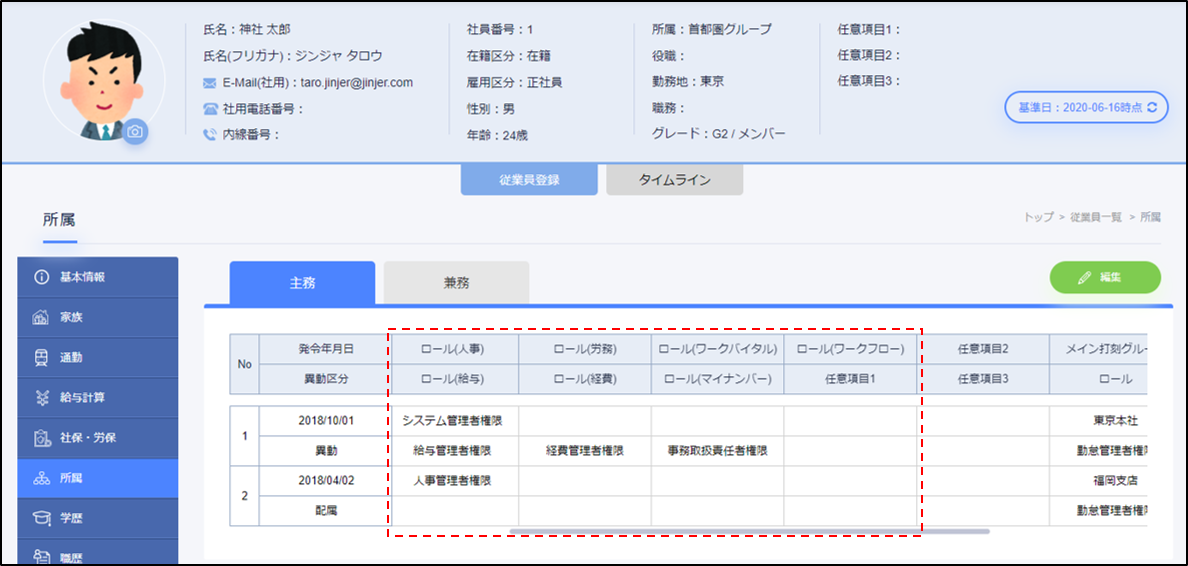Select the 従業員登録 tab
This screenshot has height=566, width=1188.
pyautogui.click(x=529, y=180)
